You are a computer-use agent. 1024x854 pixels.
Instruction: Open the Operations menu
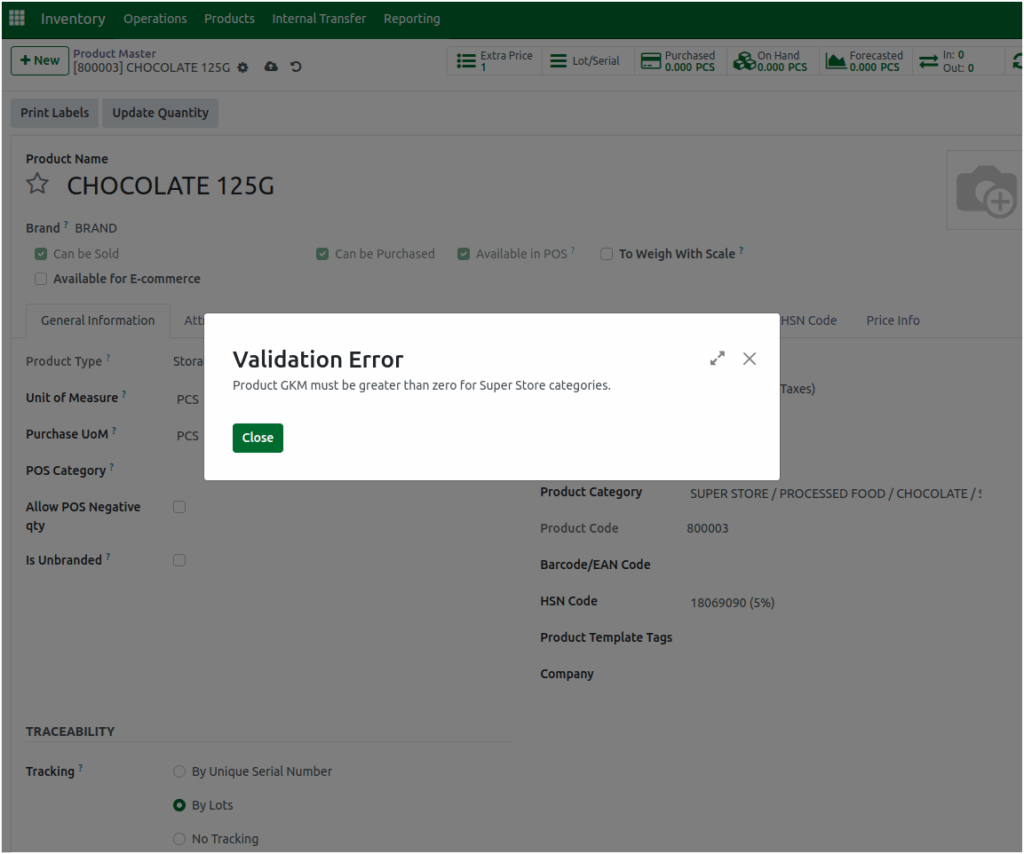(155, 18)
